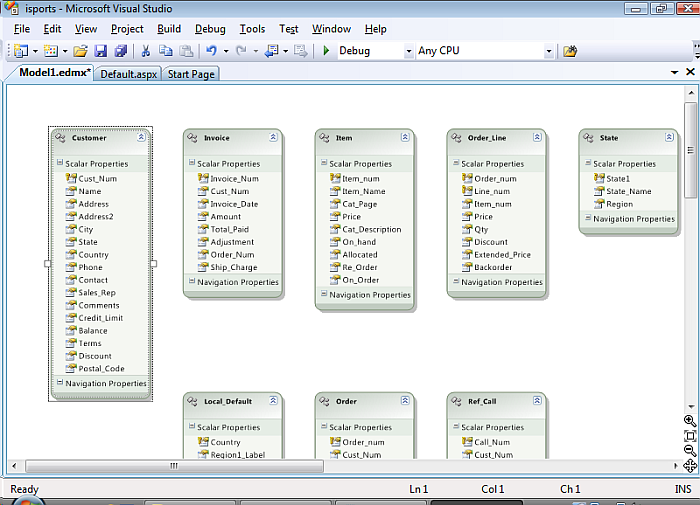Open the Any CPU platform dropdown

click(x=548, y=51)
